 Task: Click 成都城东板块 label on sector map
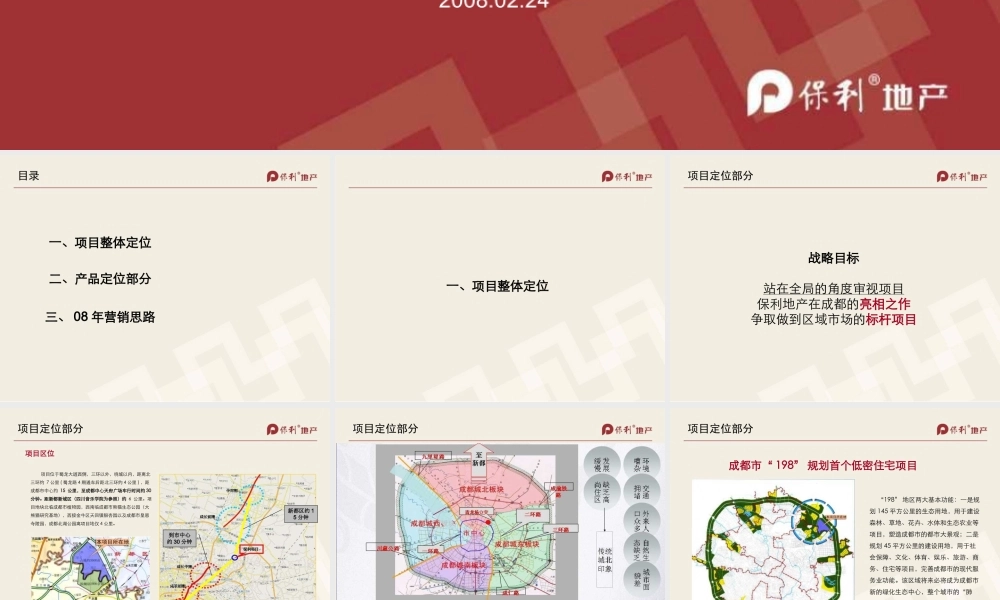(x=517, y=544)
